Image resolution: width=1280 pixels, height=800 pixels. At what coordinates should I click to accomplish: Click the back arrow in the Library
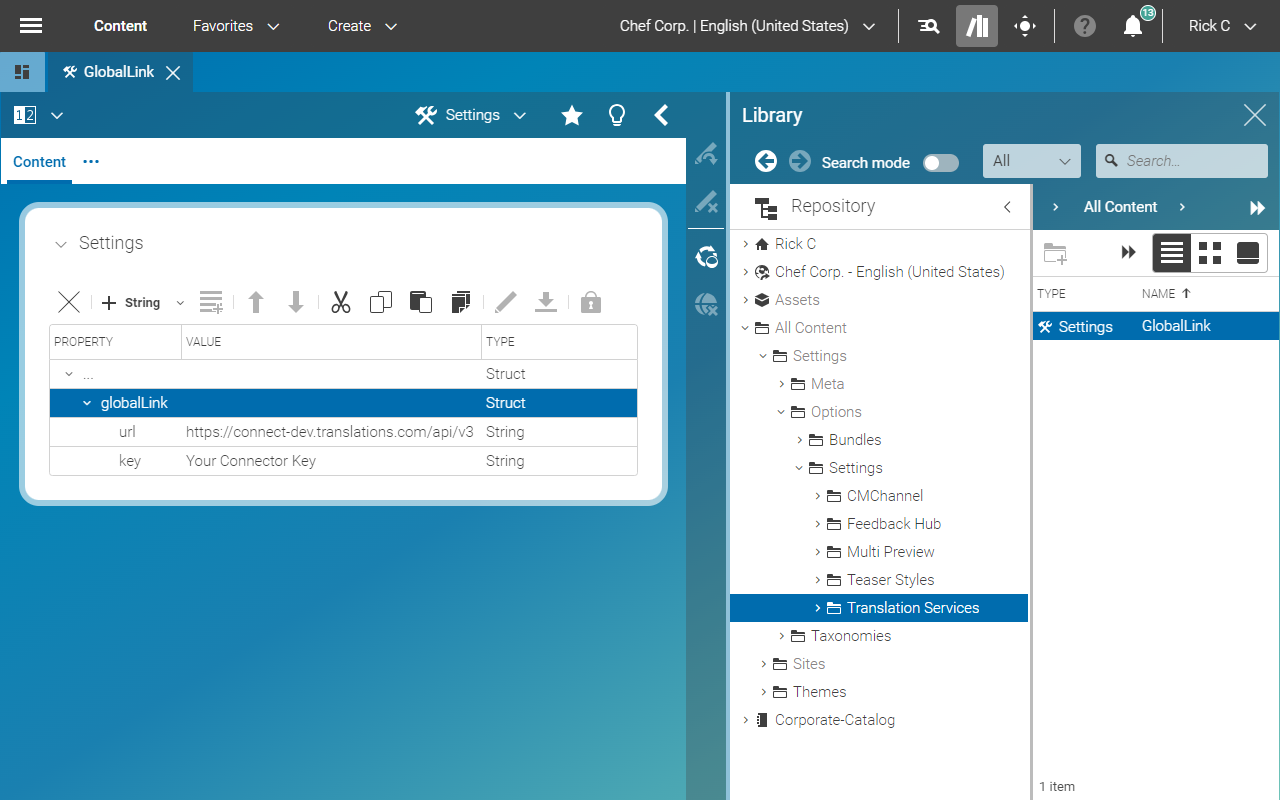pyautogui.click(x=766, y=161)
